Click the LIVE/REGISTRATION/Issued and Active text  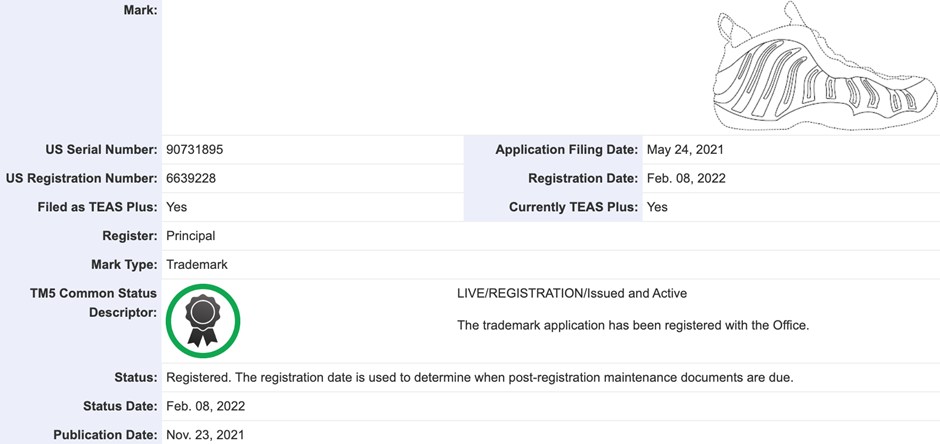tap(572, 294)
